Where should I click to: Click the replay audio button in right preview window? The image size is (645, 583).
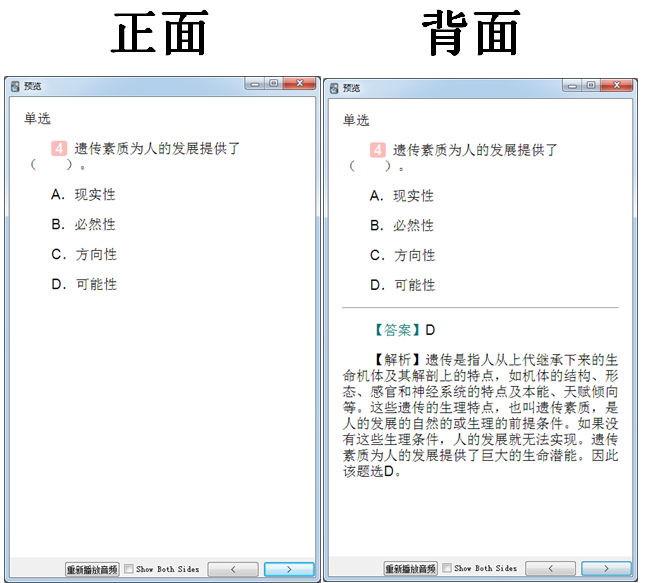coord(411,569)
